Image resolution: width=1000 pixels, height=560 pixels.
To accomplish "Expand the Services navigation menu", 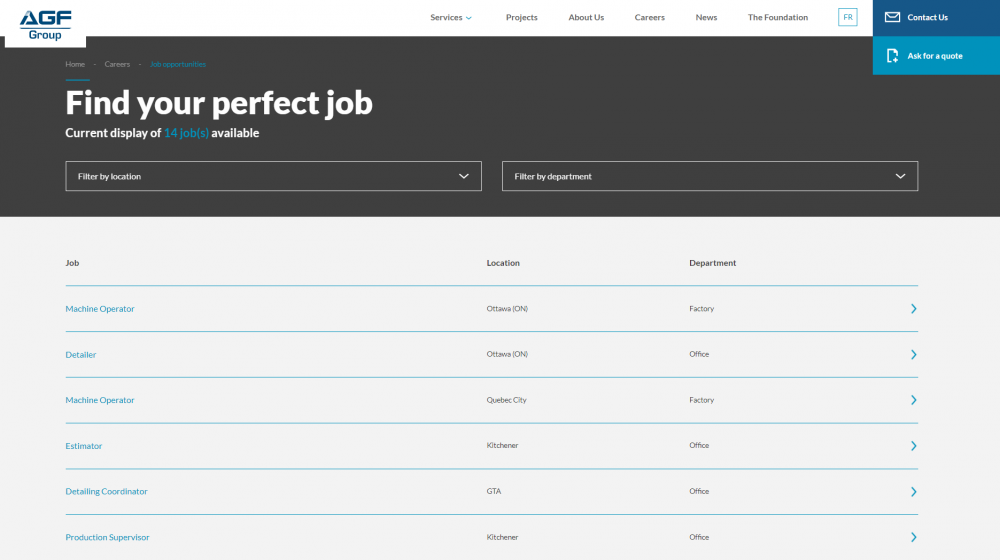I will coord(450,17).
